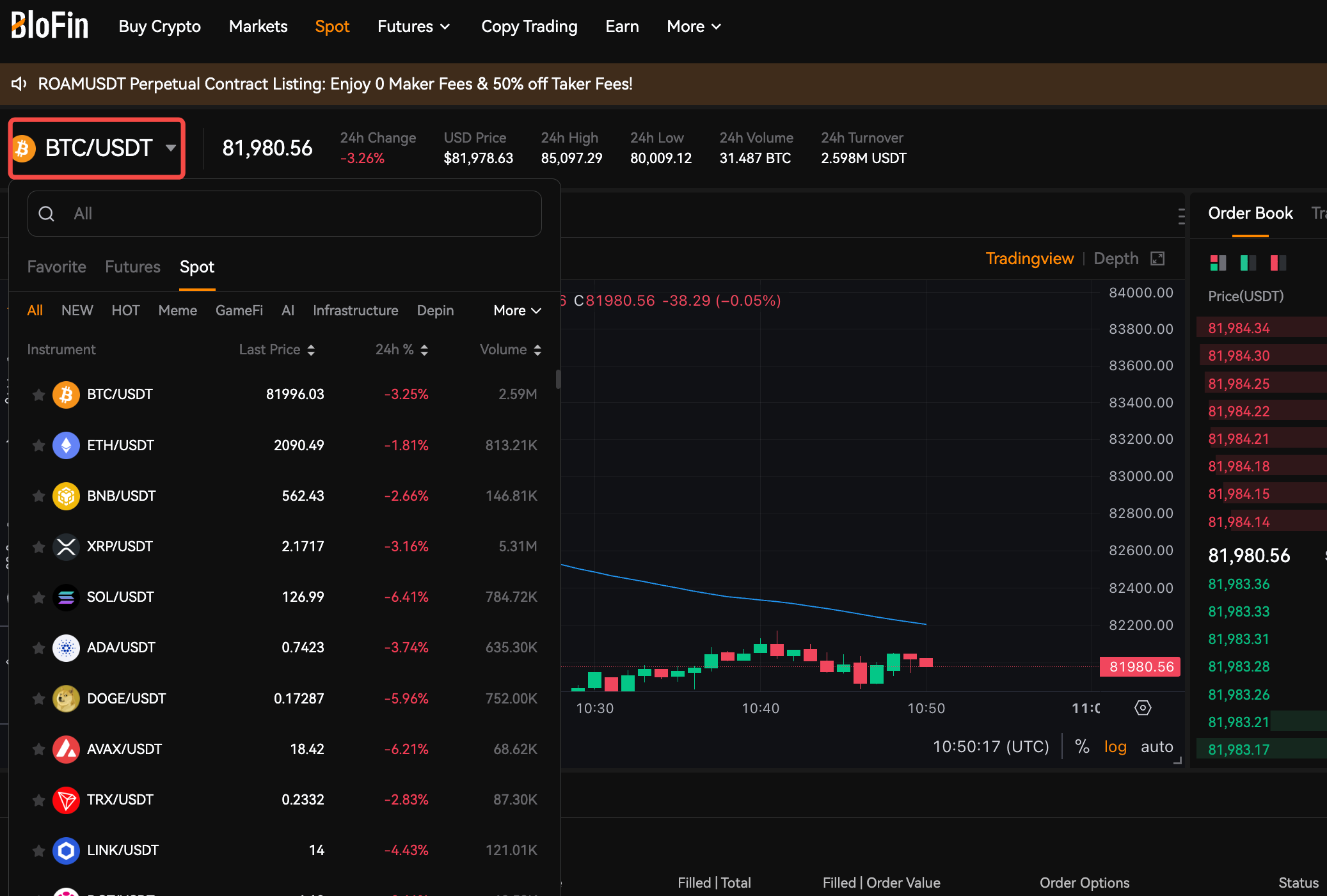The image size is (1327, 896).
Task: Toggle auto scale on chart
Action: coord(1157,746)
